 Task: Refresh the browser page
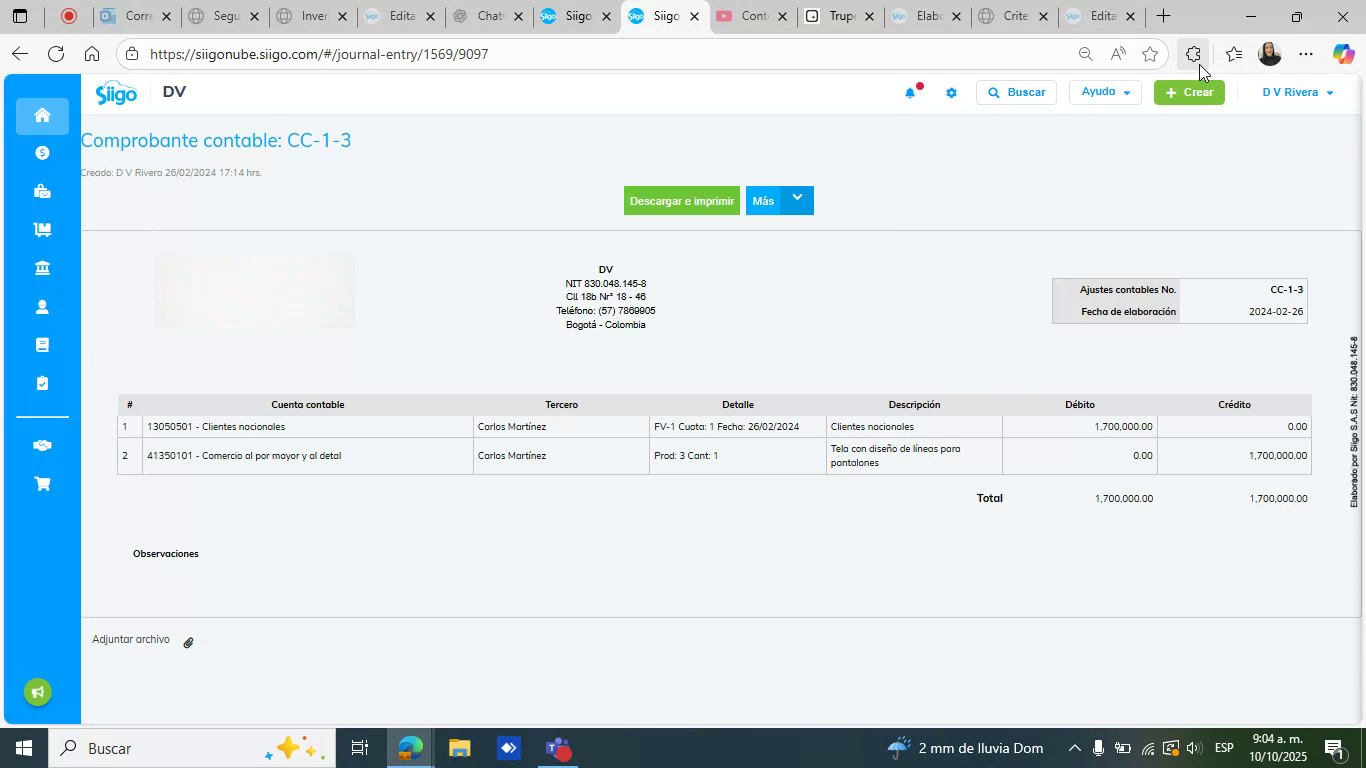tap(56, 54)
